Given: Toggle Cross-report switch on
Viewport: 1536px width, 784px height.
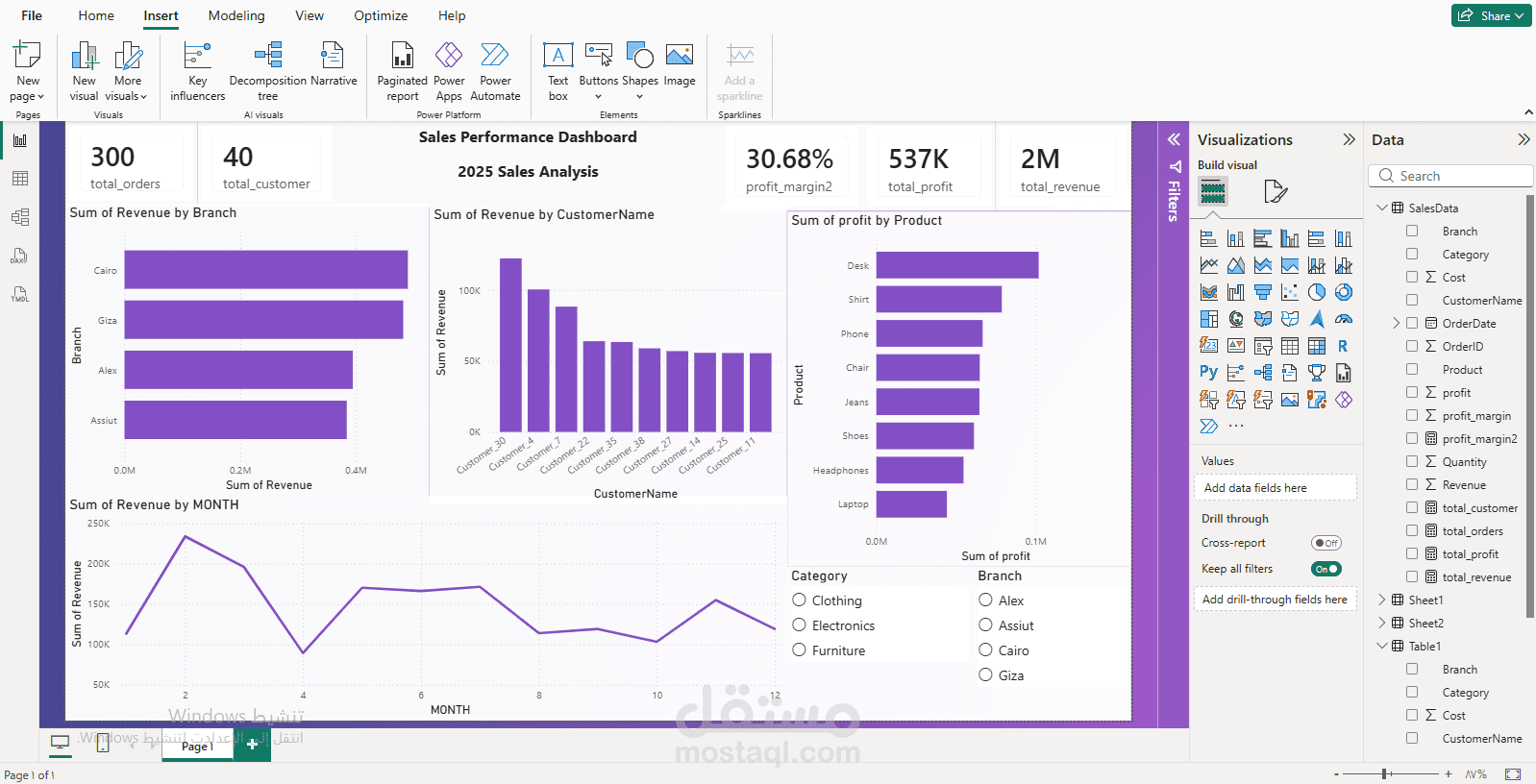Looking at the screenshot, I should point(1326,543).
